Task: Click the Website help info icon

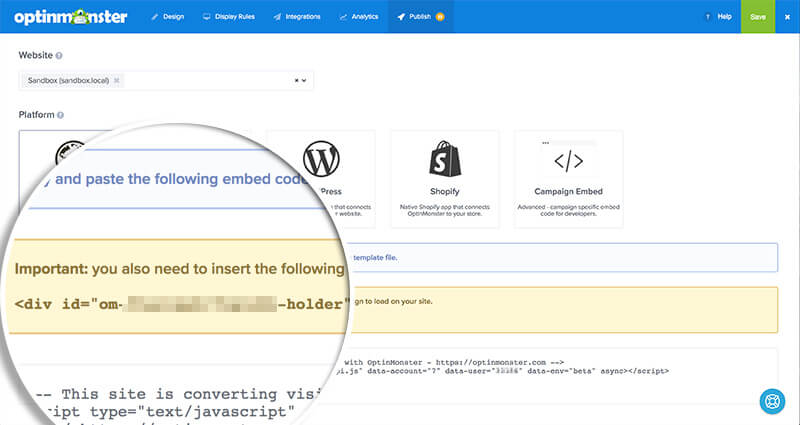Action: coord(59,56)
